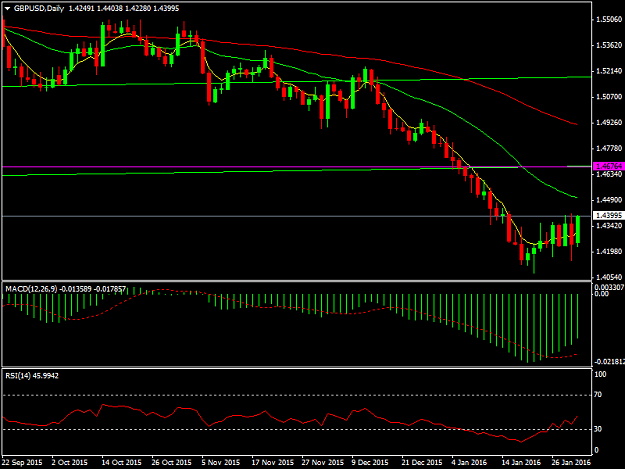Open the chart menu triangle beside GBPUSD
This screenshot has width=625, height=469.
[8, 8]
